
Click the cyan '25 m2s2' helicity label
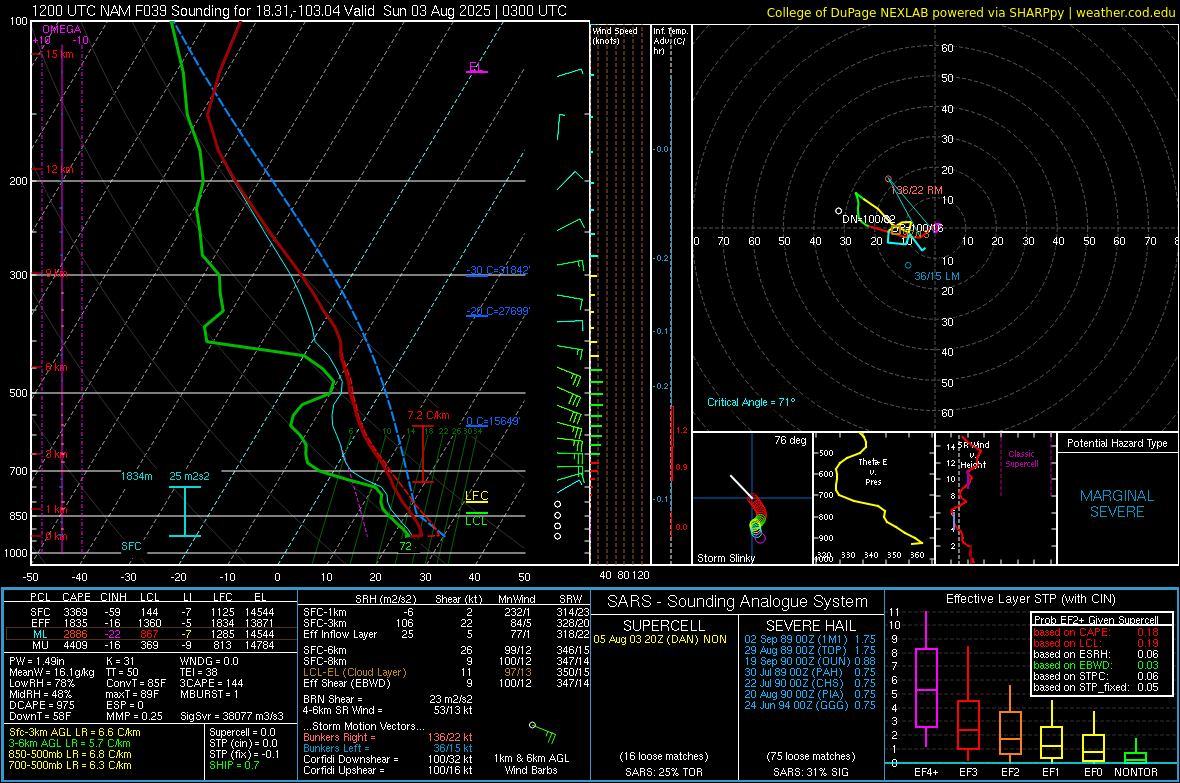(x=190, y=477)
